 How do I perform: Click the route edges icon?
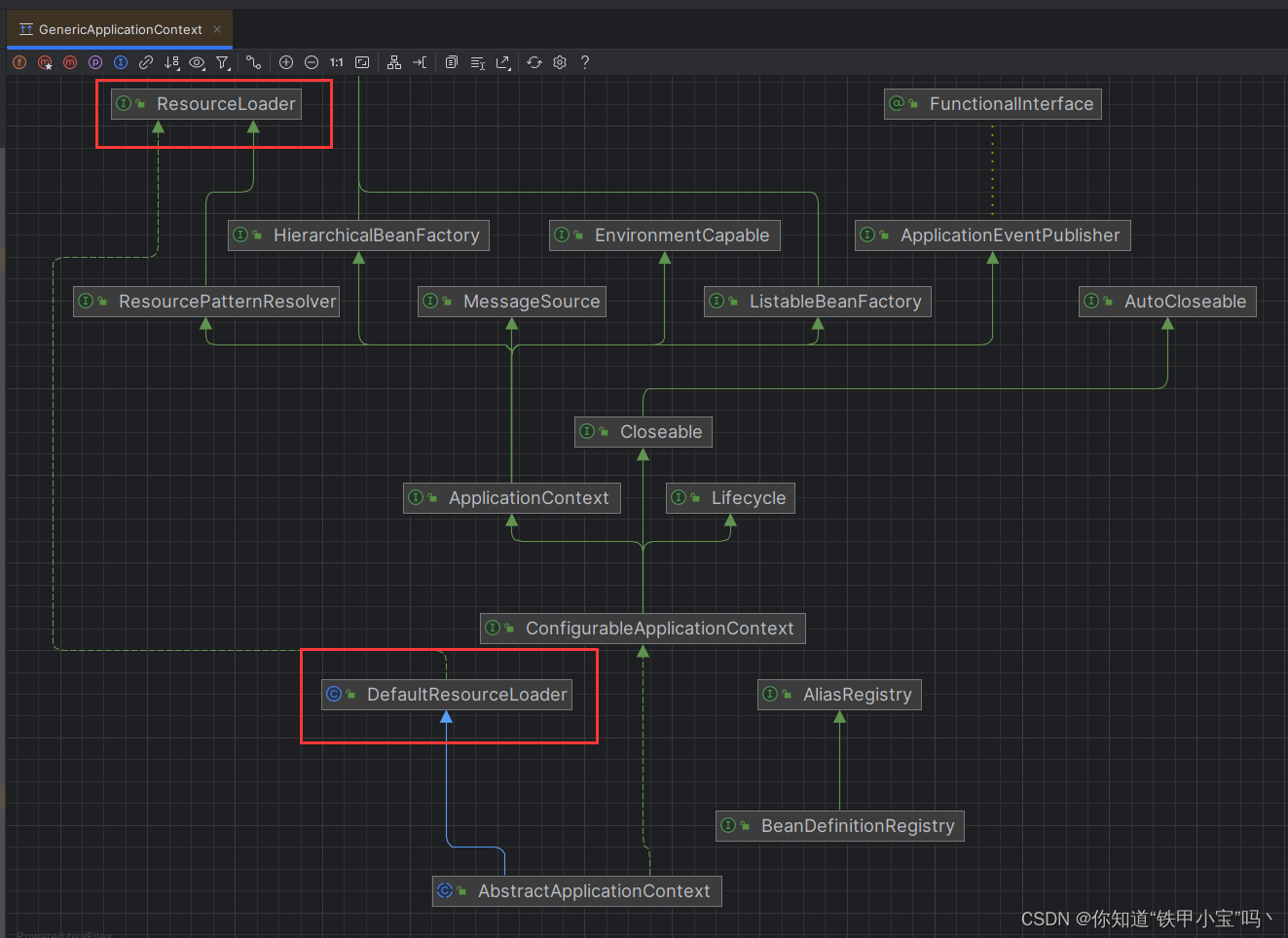(x=420, y=62)
